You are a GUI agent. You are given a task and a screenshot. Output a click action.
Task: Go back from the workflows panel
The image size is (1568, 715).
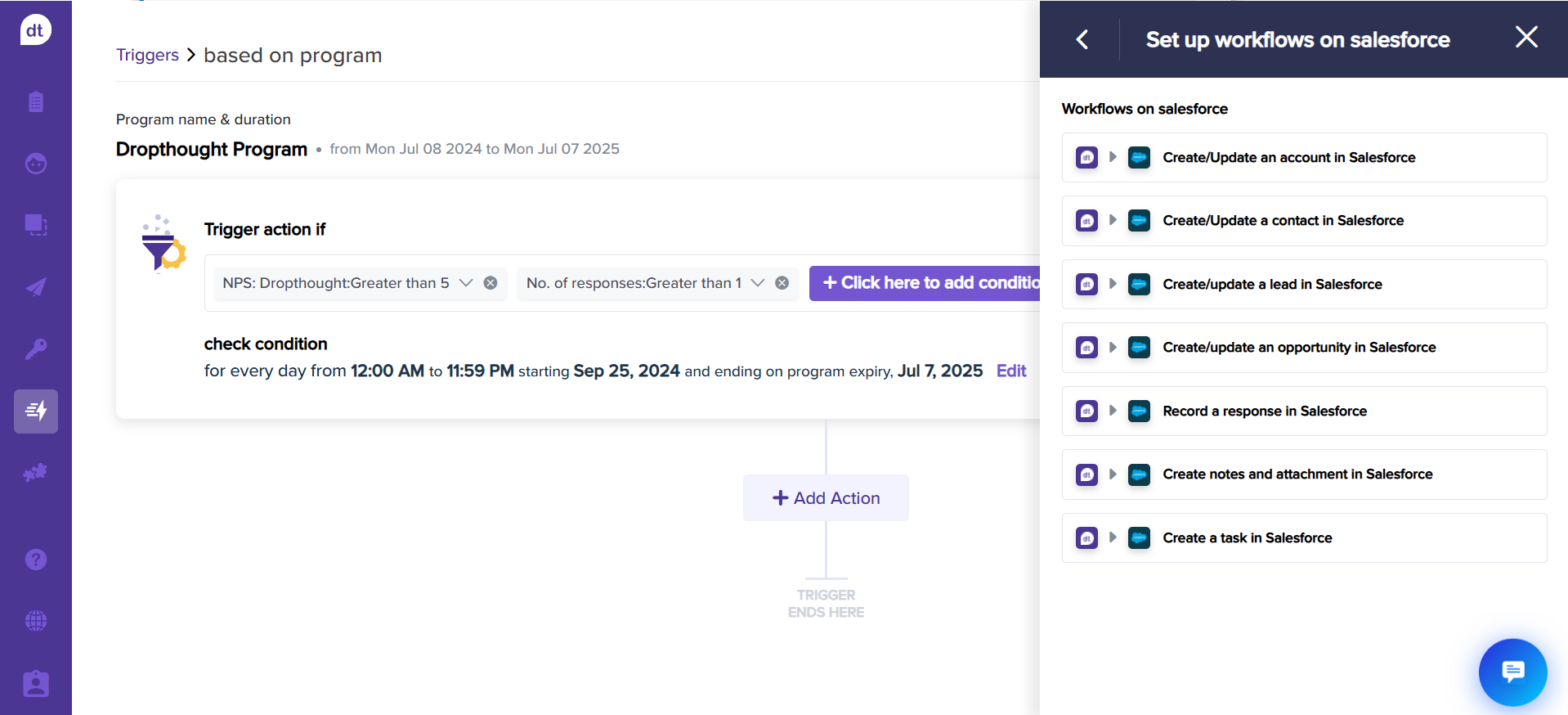point(1082,39)
